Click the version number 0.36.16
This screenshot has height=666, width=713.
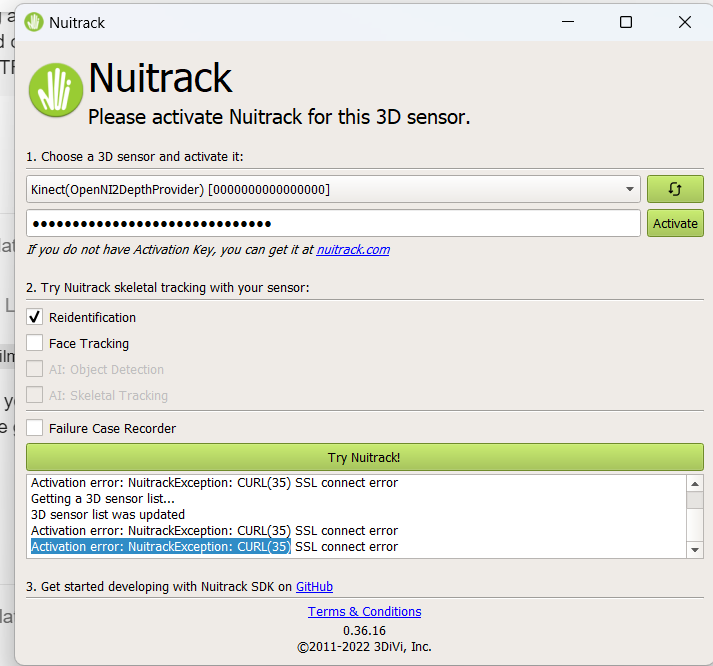click(364, 631)
